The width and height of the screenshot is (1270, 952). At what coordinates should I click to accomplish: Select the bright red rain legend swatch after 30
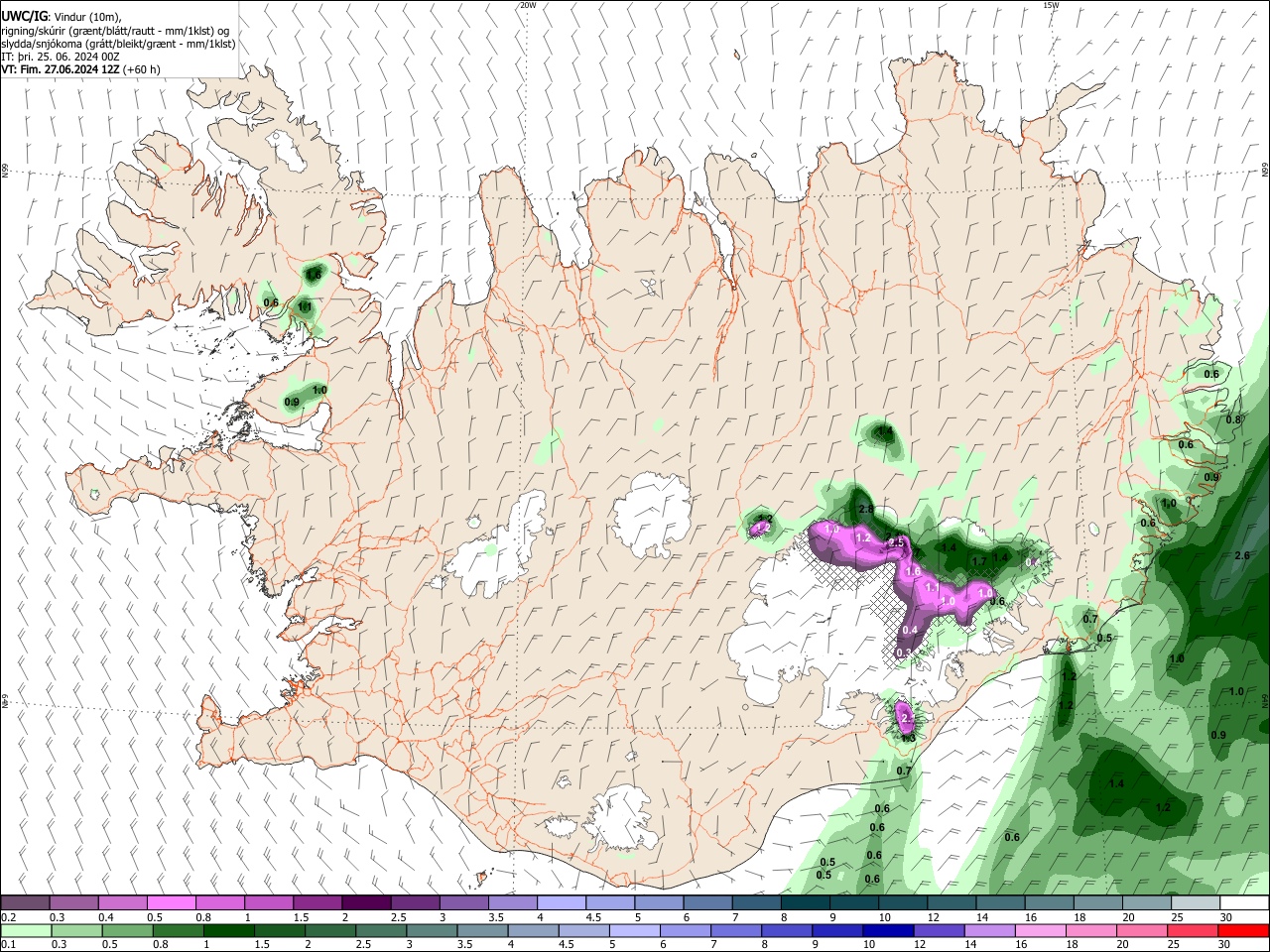[x=1244, y=930]
